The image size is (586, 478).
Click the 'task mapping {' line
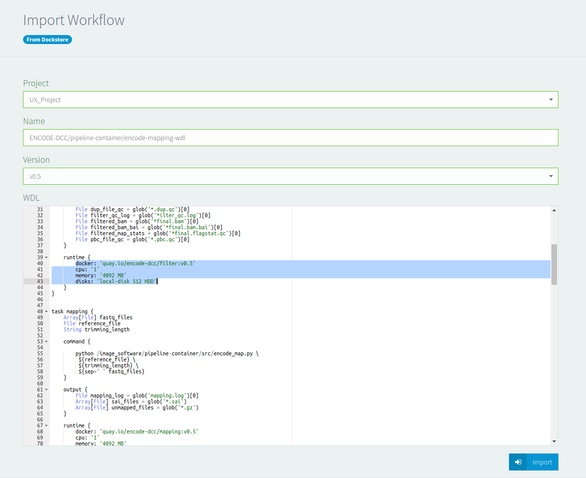73,311
